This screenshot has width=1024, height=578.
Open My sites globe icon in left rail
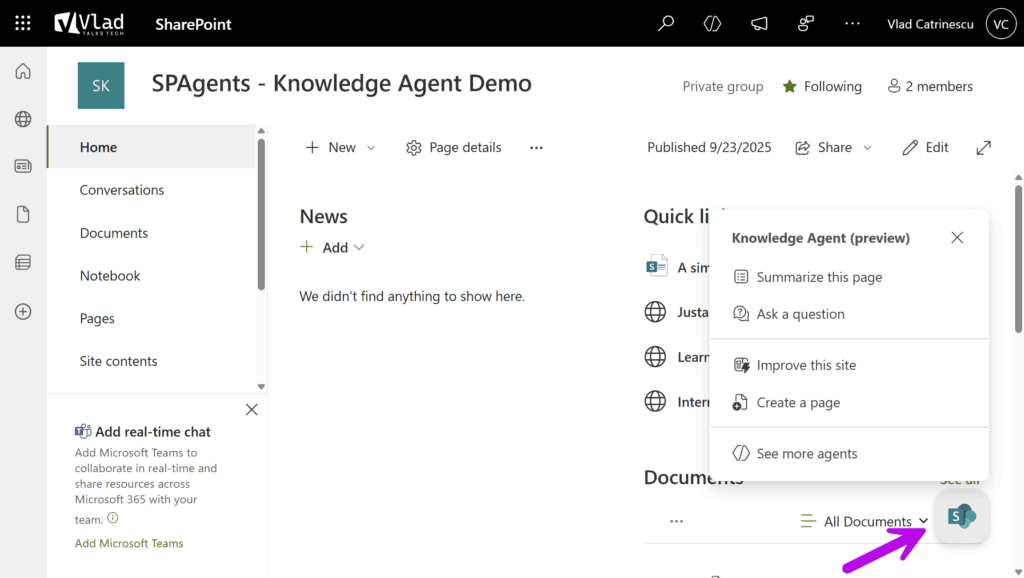click(23, 119)
